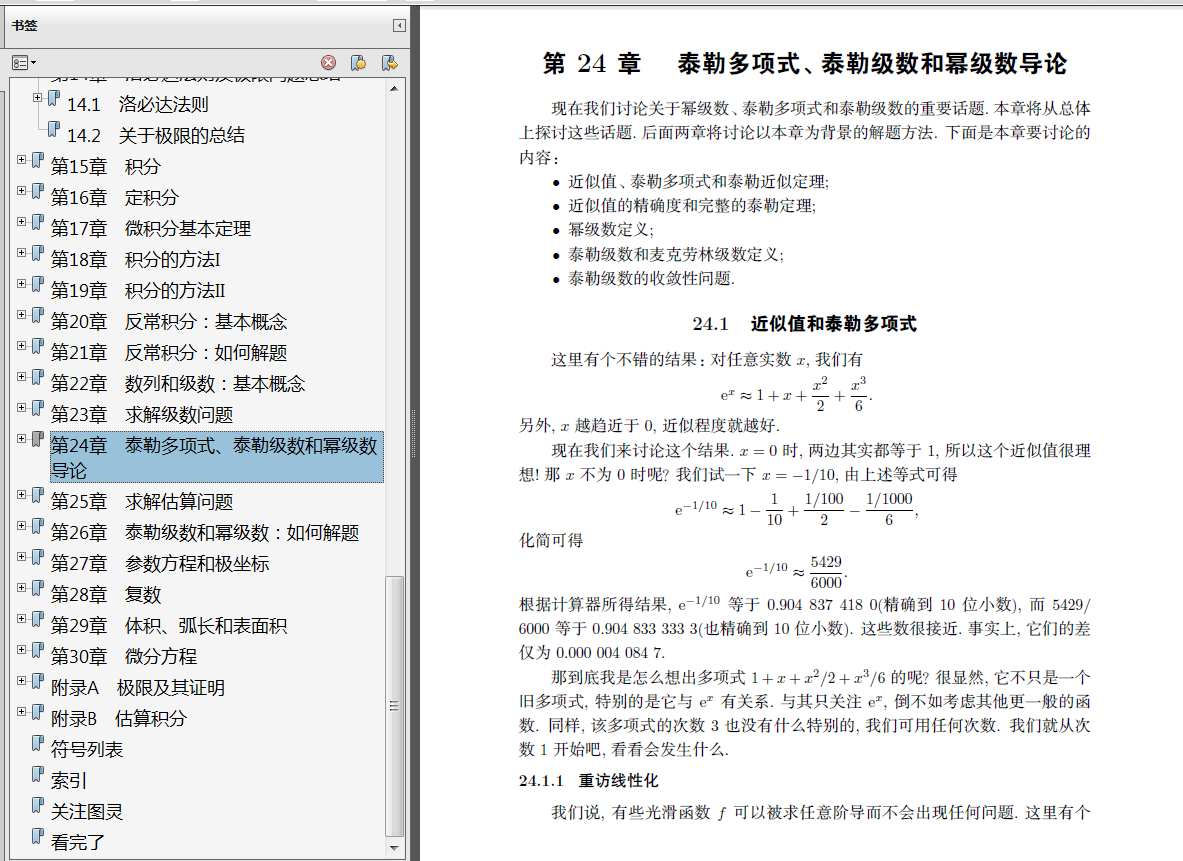Click bookmark icon beside 第27章
The image size is (1183, 861).
pos(38,557)
